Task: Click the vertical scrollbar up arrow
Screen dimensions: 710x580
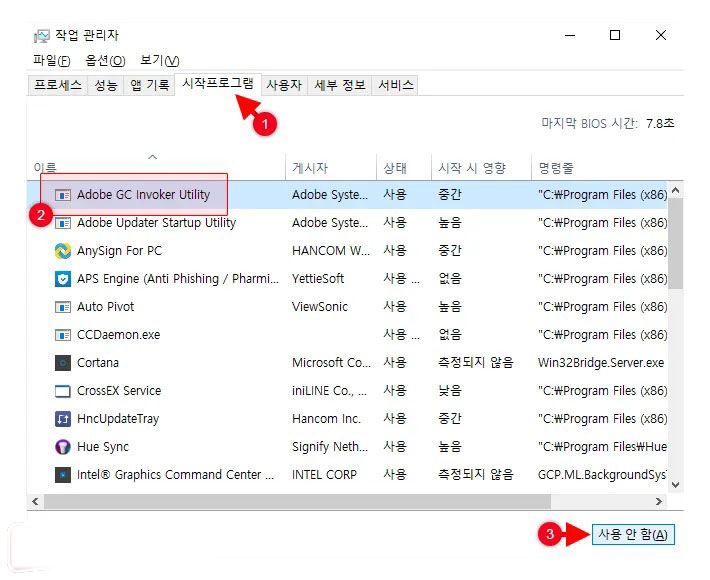Action: (676, 191)
